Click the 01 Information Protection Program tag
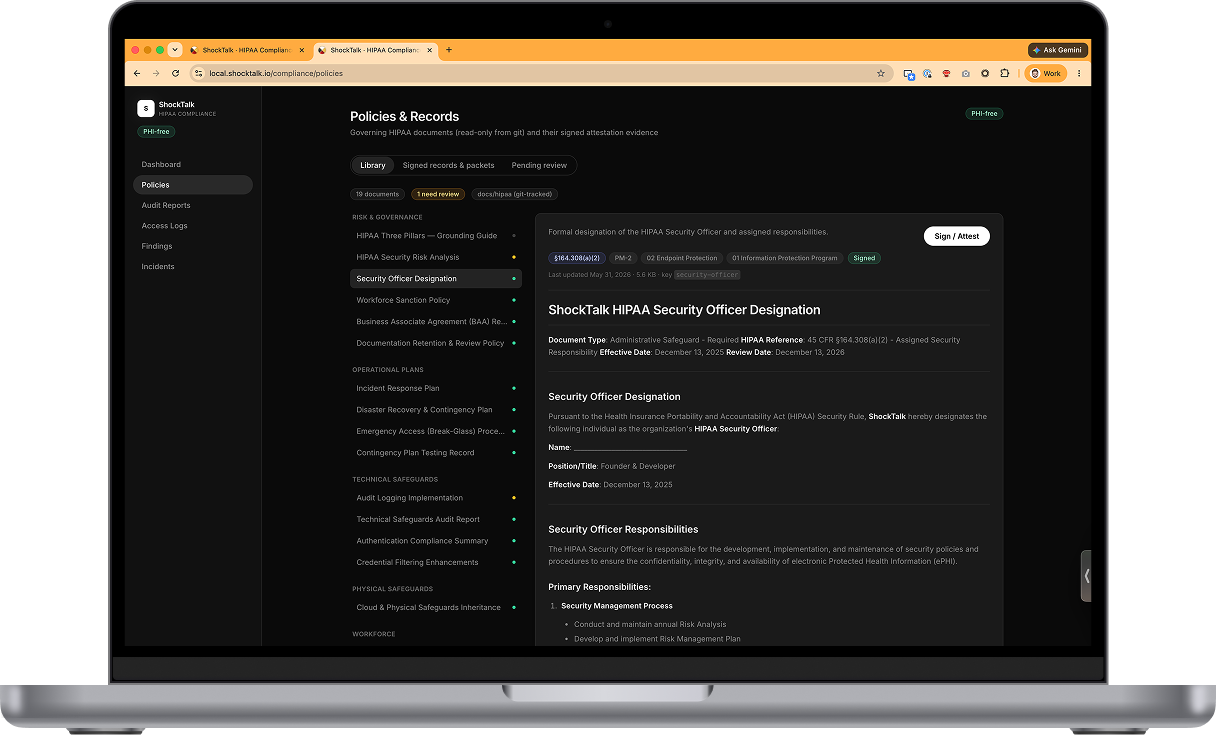The width and height of the screenshot is (1216, 735). tap(785, 258)
